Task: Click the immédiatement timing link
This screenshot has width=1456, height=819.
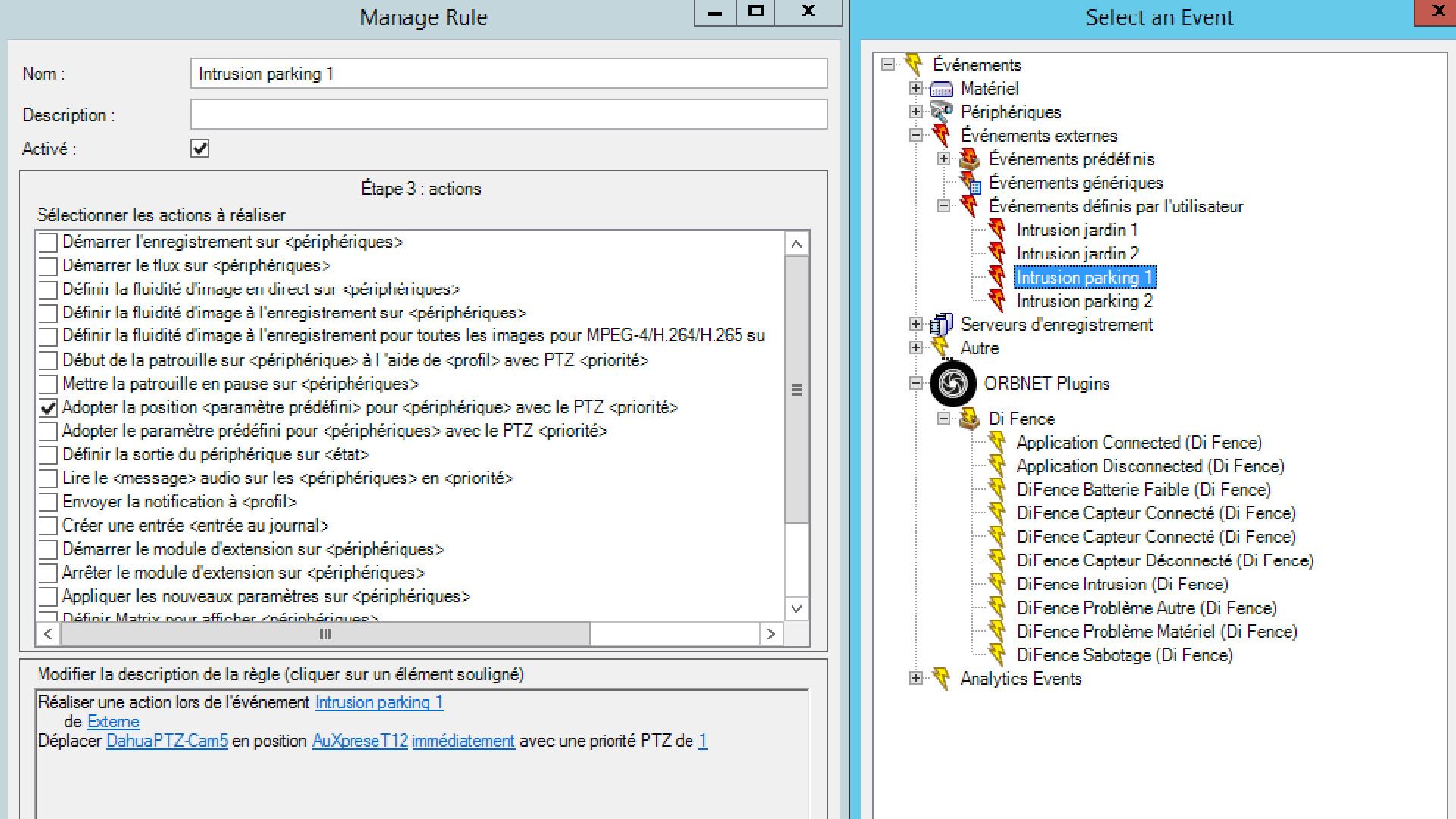Action: pyautogui.click(x=463, y=742)
